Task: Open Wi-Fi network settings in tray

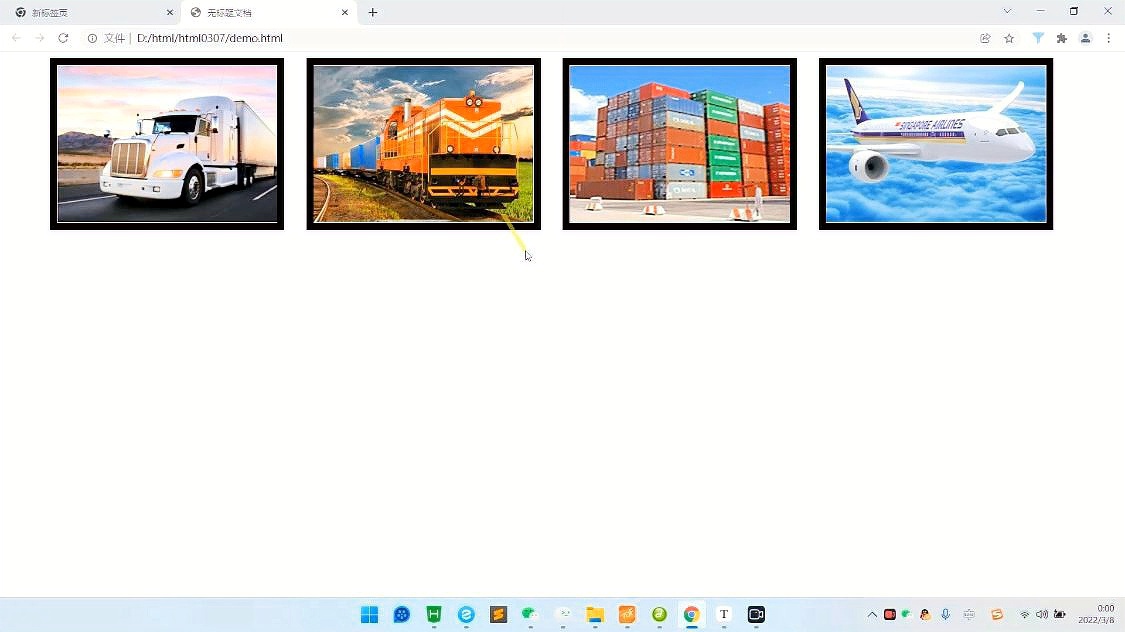Action: point(1025,615)
